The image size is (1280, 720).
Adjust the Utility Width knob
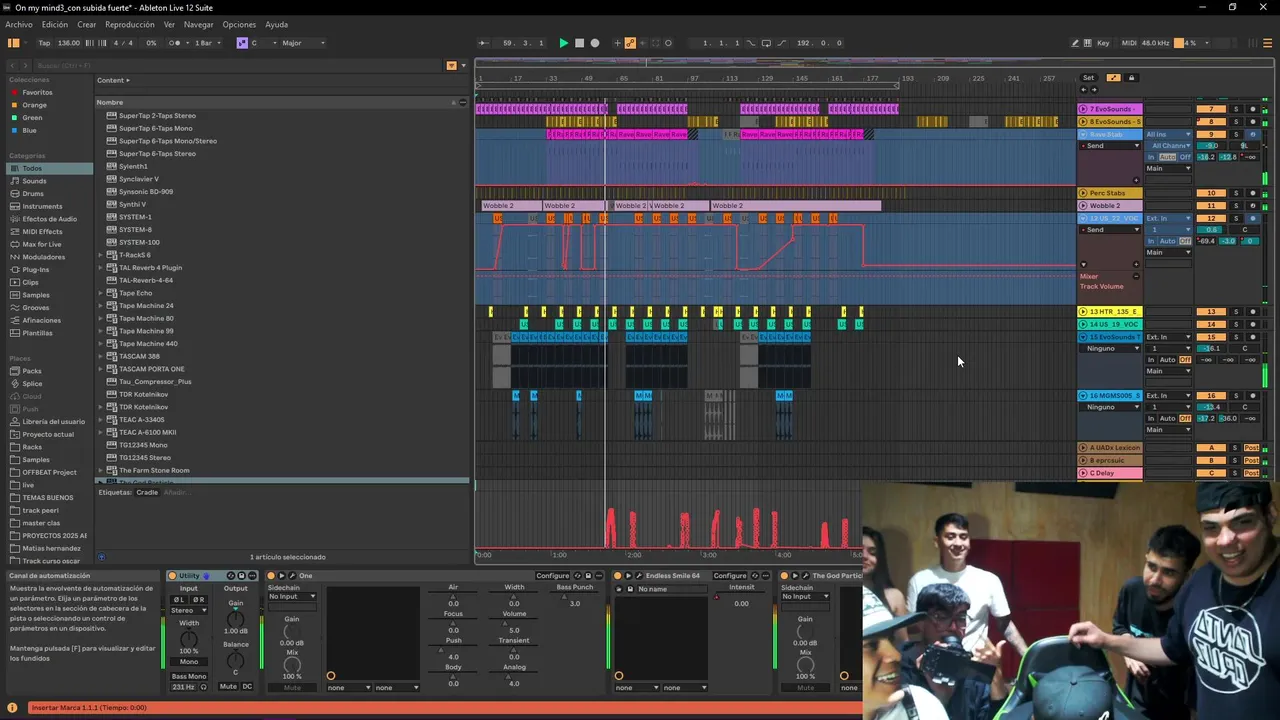pyautogui.click(x=188, y=637)
